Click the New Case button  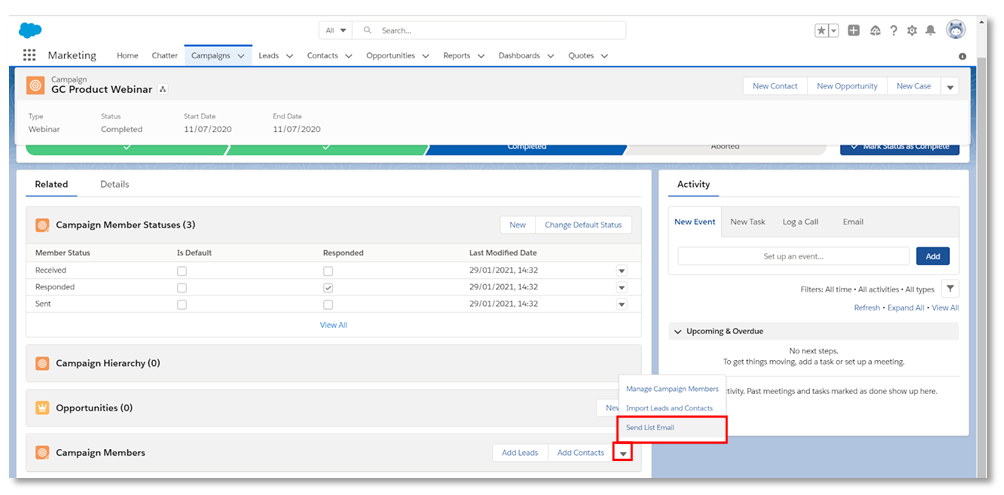pyautogui.click(x=914, y=86)
